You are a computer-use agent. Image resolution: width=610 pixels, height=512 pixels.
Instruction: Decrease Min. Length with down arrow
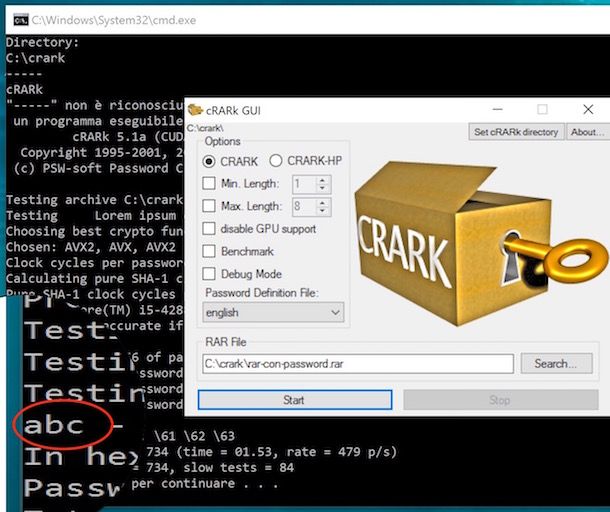click(x=323, y=188)
